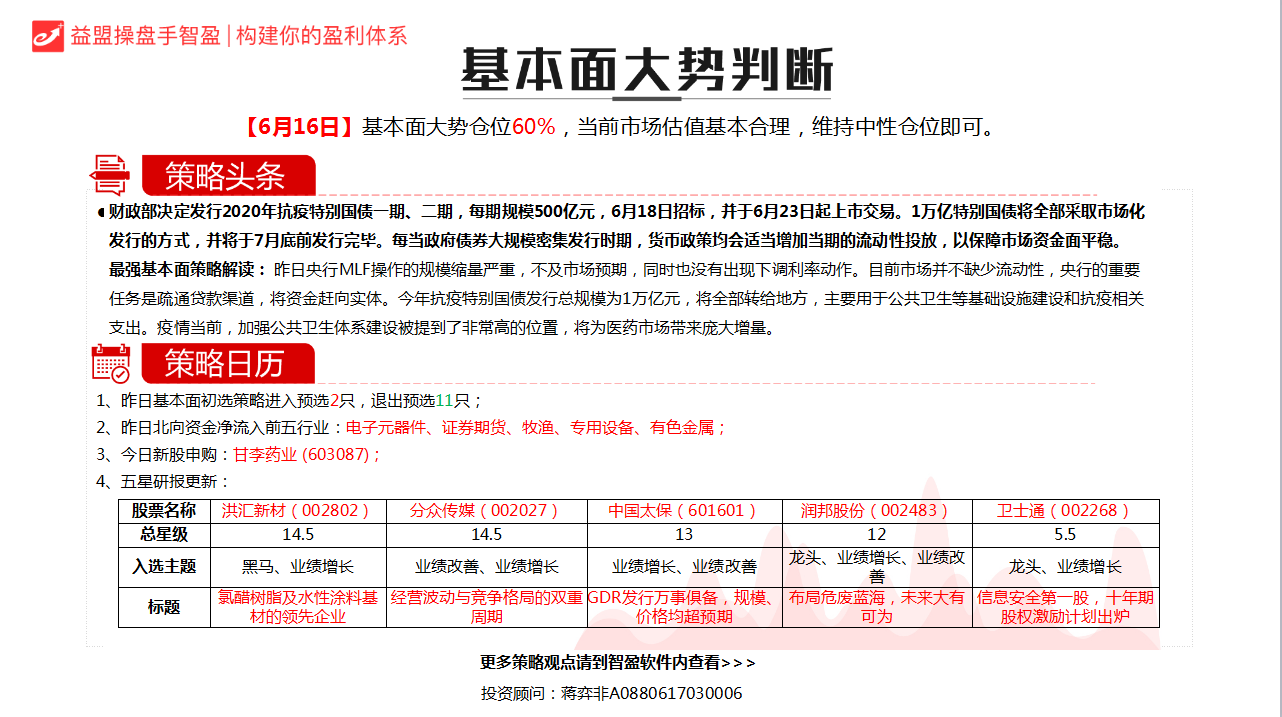Click the 总星级 row label
Screen dimensions: 1282x717
pyautogui.click(x=165, y=535)
